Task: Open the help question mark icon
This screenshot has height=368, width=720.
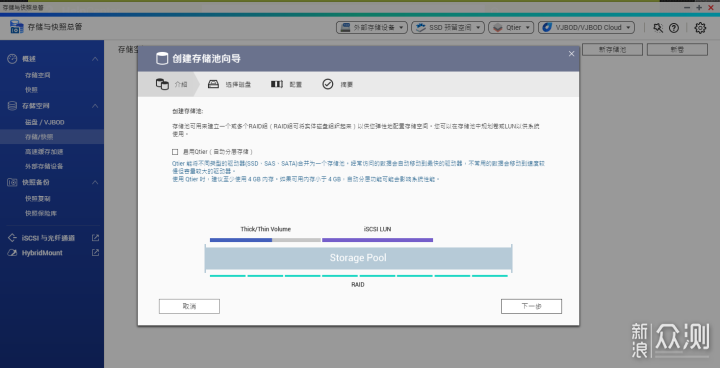Action: coord(674,28)
